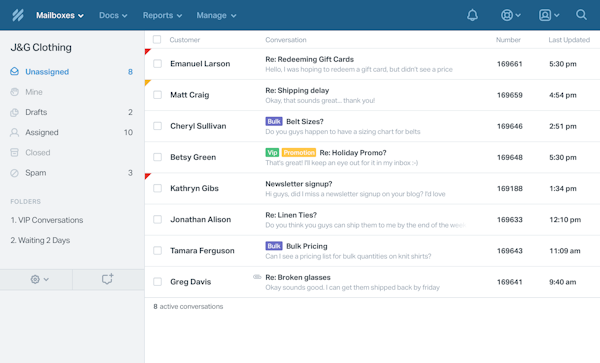Screen dimensions: 600x363
Task: Open Re: Linen Ties? conversation
Action: [x=291, y=215]
